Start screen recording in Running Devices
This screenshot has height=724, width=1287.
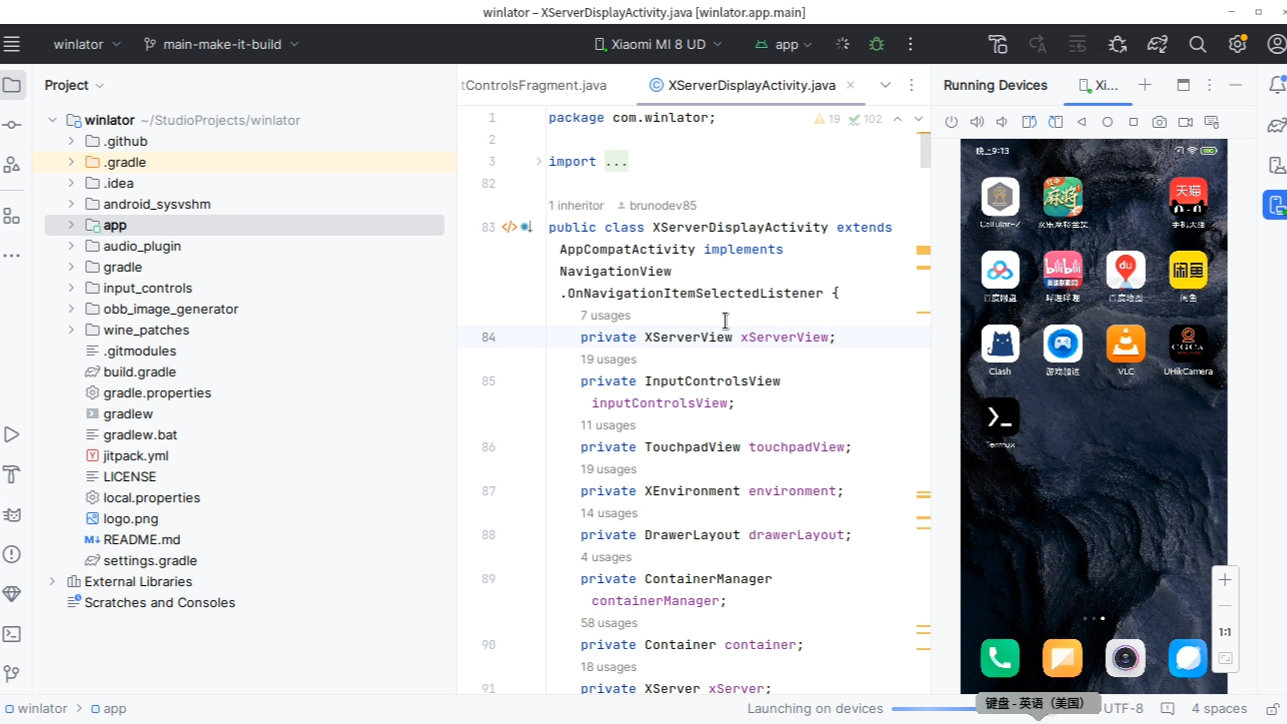pos(1185,122)
